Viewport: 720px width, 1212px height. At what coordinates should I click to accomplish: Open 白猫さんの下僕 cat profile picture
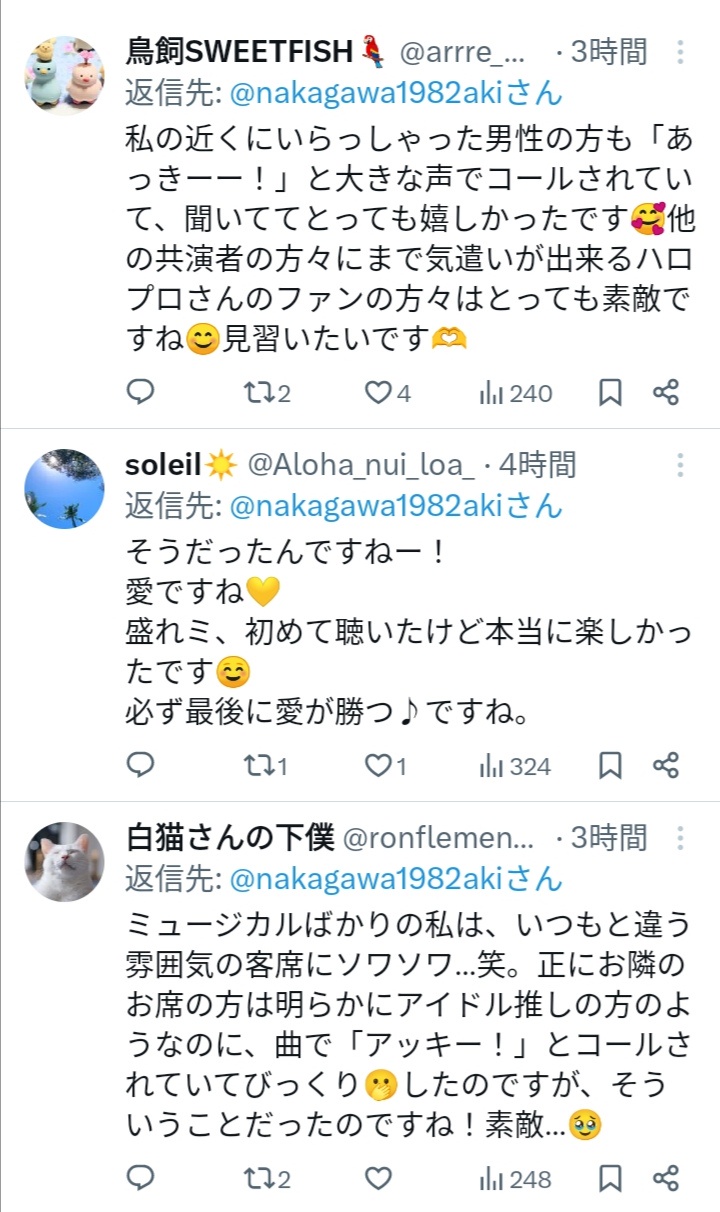pyautogui.click(x=64, y=862)
